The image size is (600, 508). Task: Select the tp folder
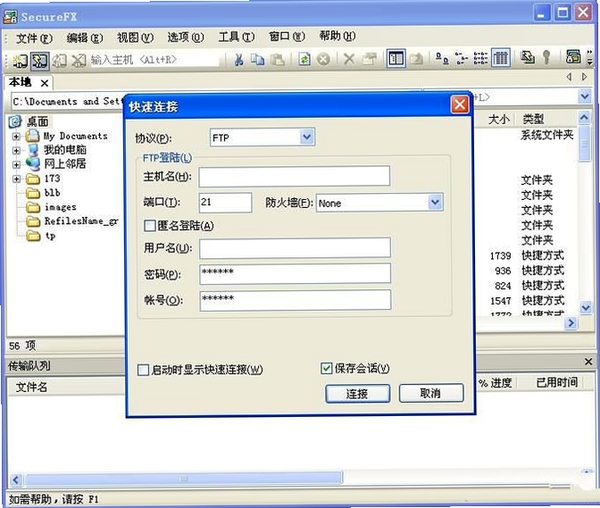(x=50, y=236)
